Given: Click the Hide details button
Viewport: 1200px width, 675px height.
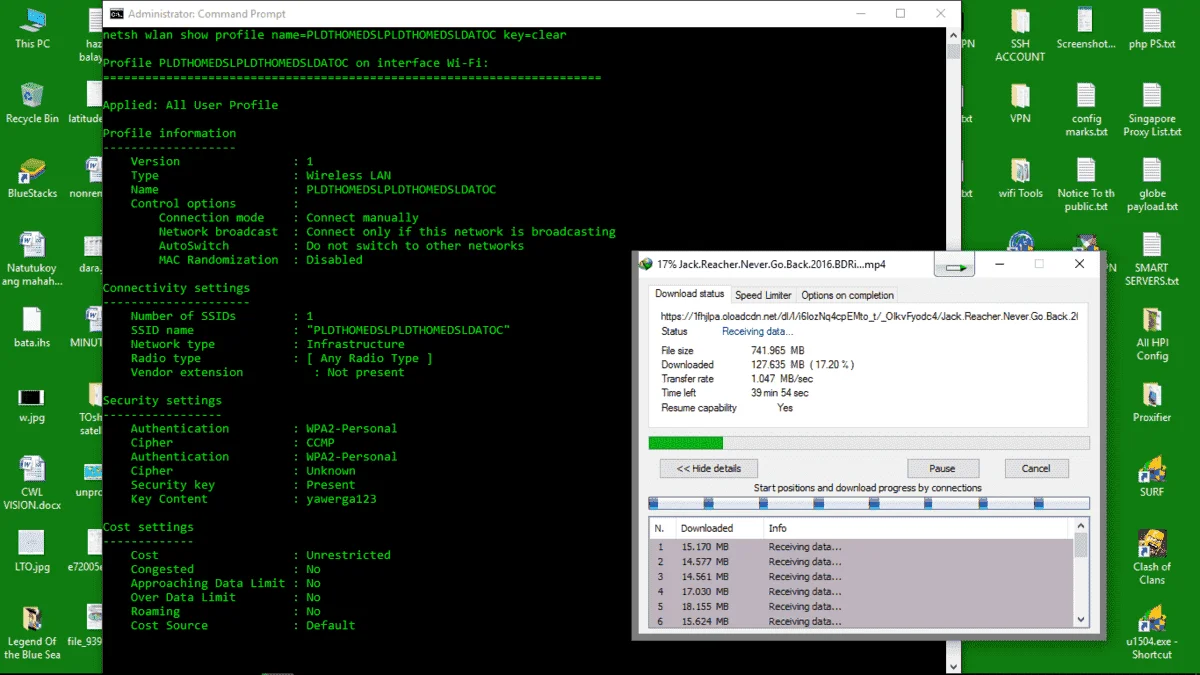Looking at the screenshot, I should (709, 468).
